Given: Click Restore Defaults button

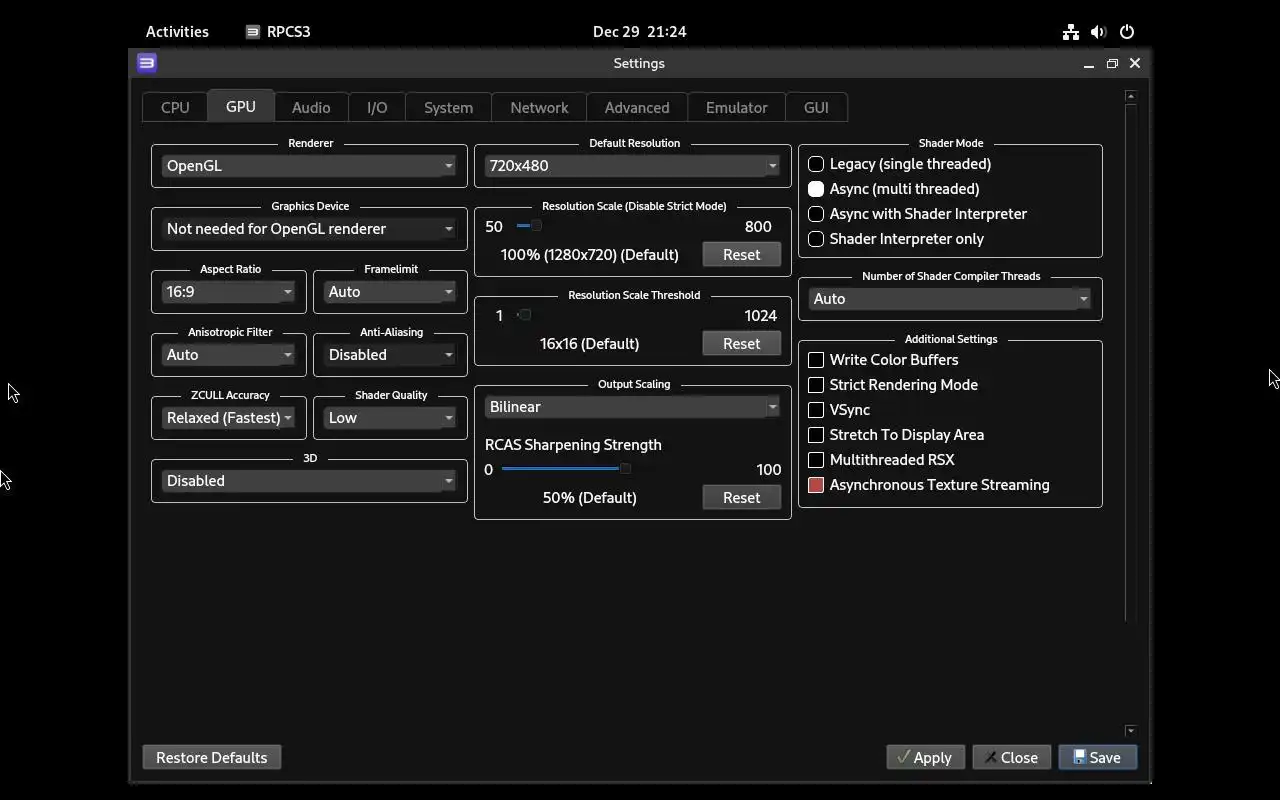Looking at the screenshot, I should (212, 758).
